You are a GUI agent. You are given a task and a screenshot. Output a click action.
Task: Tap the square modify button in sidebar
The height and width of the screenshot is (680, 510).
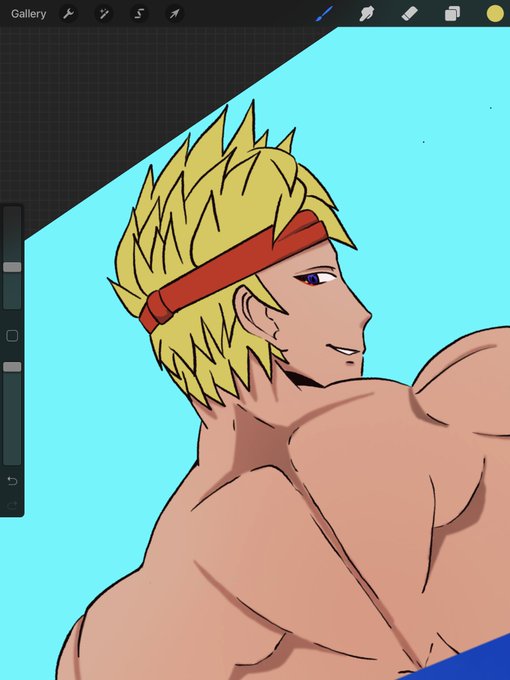(x=12, y=336)
